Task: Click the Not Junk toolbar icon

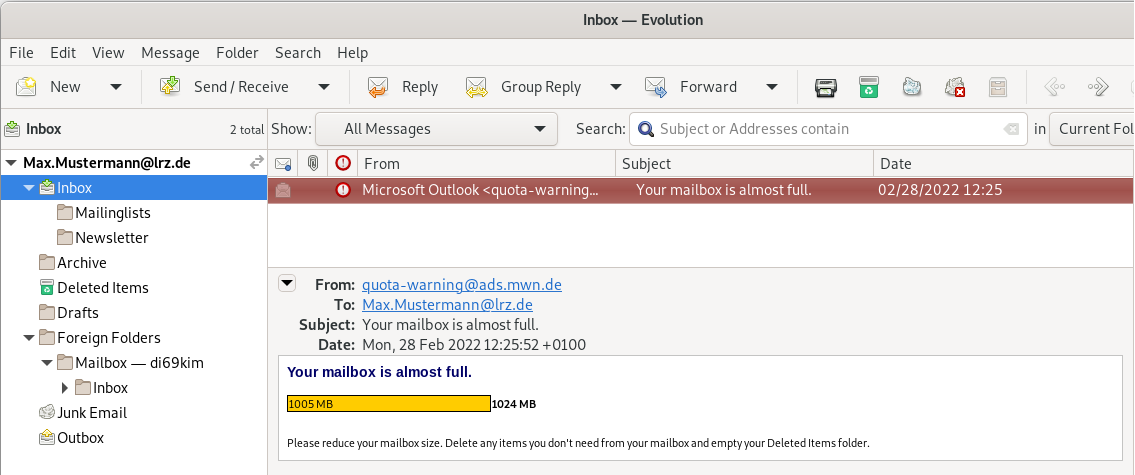Action: pos(955,87)
